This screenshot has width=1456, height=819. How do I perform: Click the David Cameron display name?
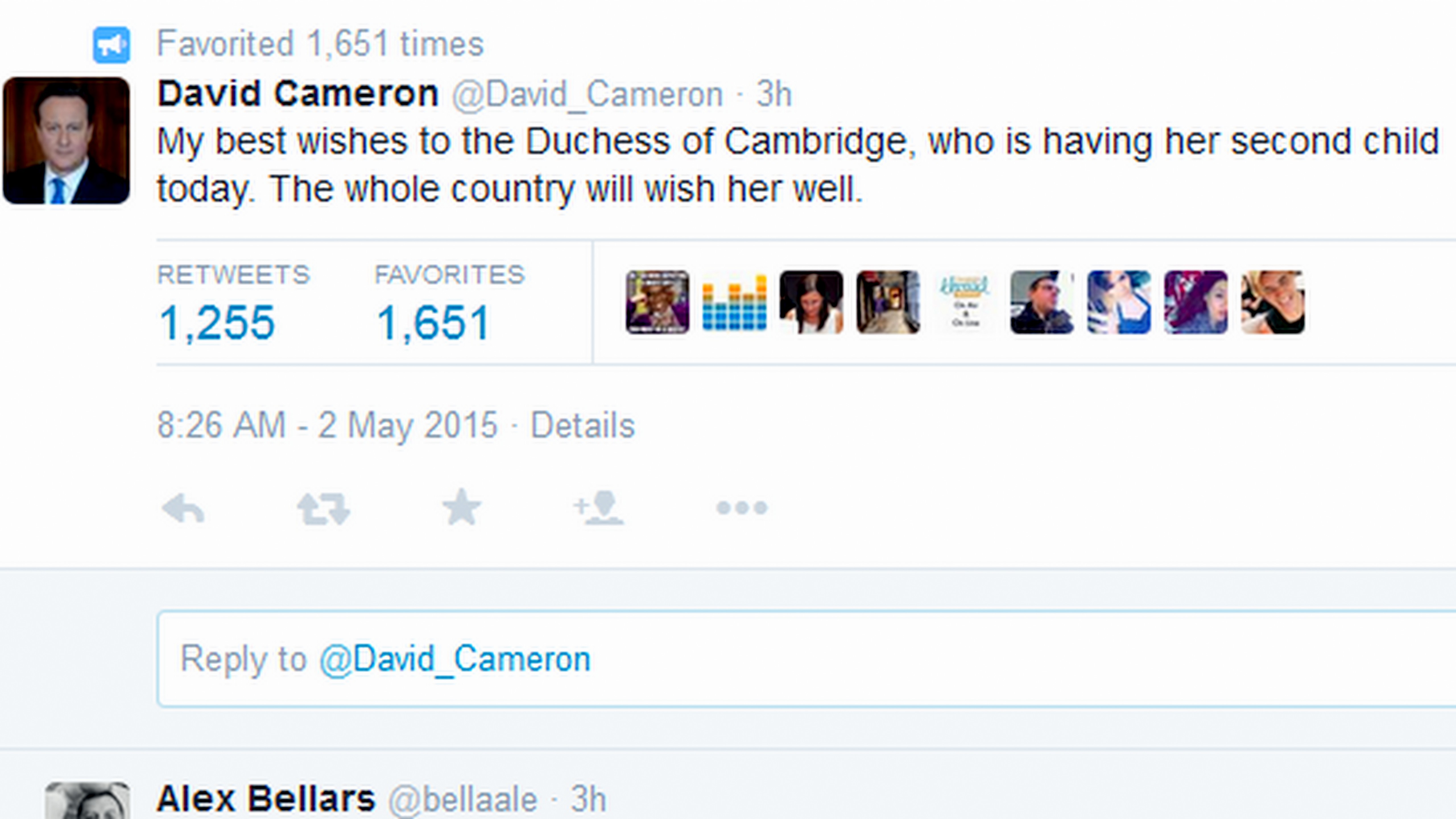pos(298,93)
